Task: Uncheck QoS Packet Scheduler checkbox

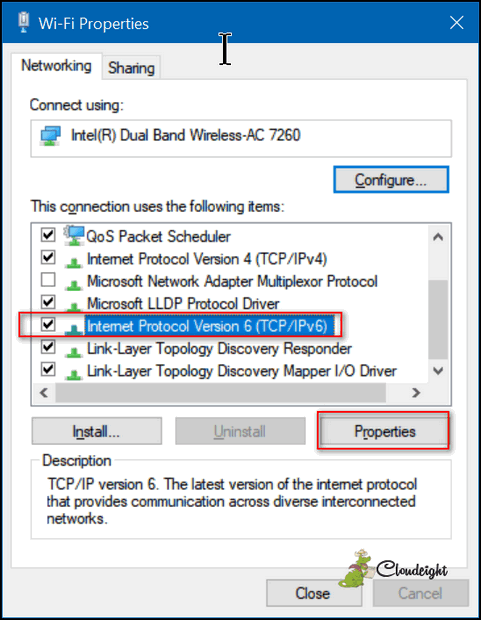Action: coord(48,235)
